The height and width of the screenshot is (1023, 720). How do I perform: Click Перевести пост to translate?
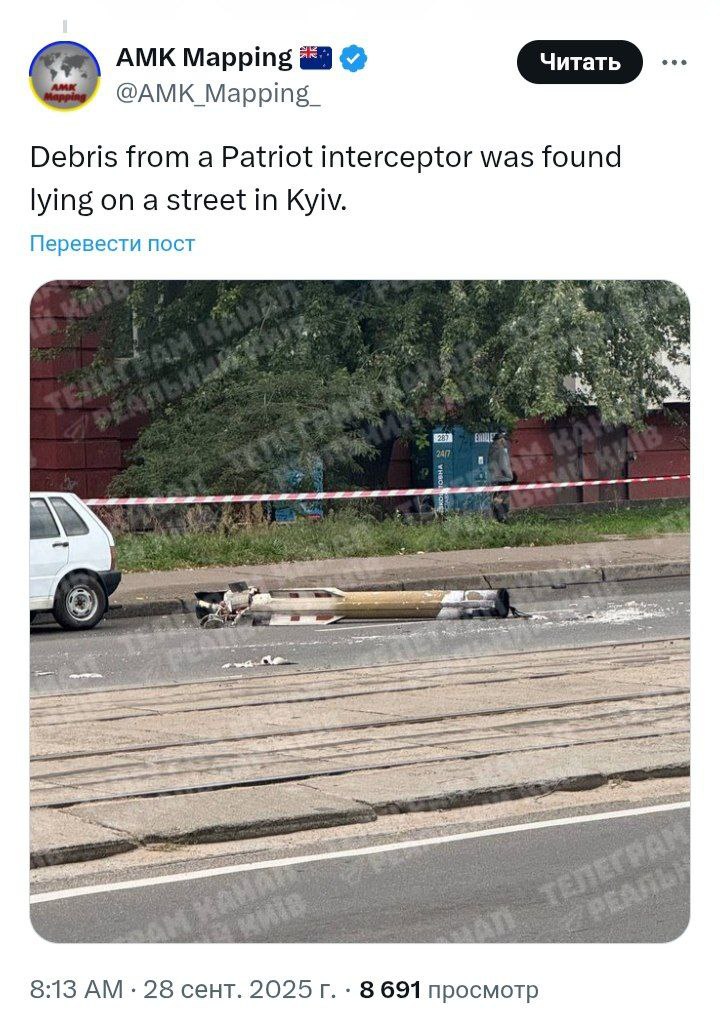(112, 243)
